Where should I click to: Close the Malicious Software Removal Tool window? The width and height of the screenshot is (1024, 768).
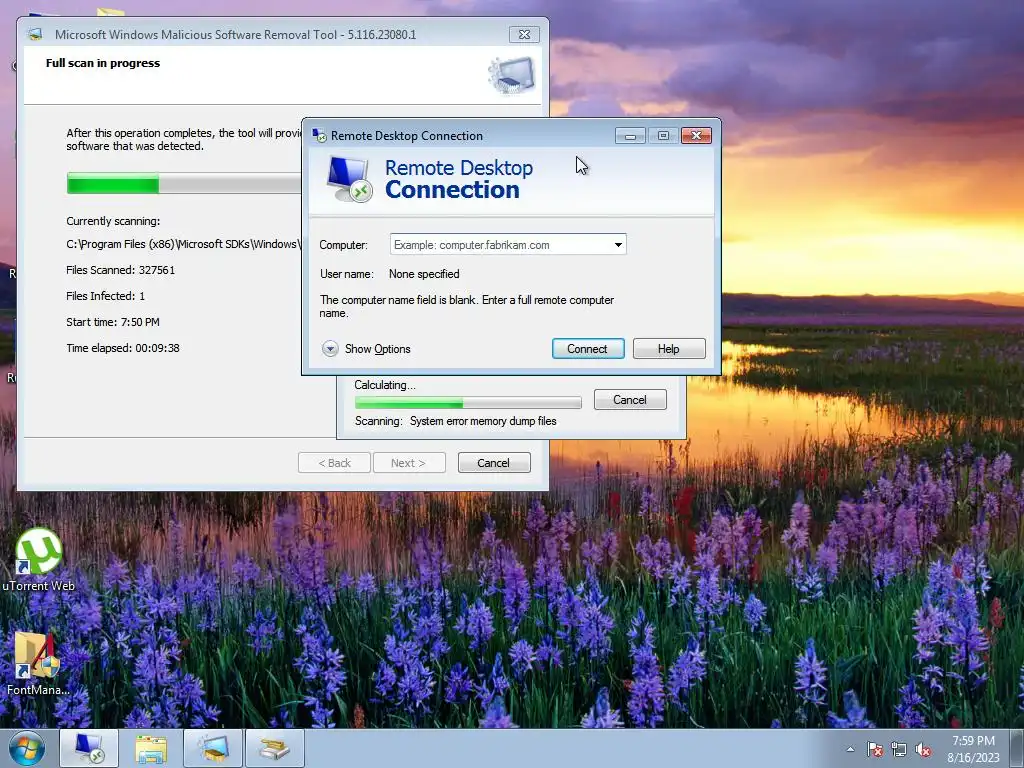click(x=524, y=35)
